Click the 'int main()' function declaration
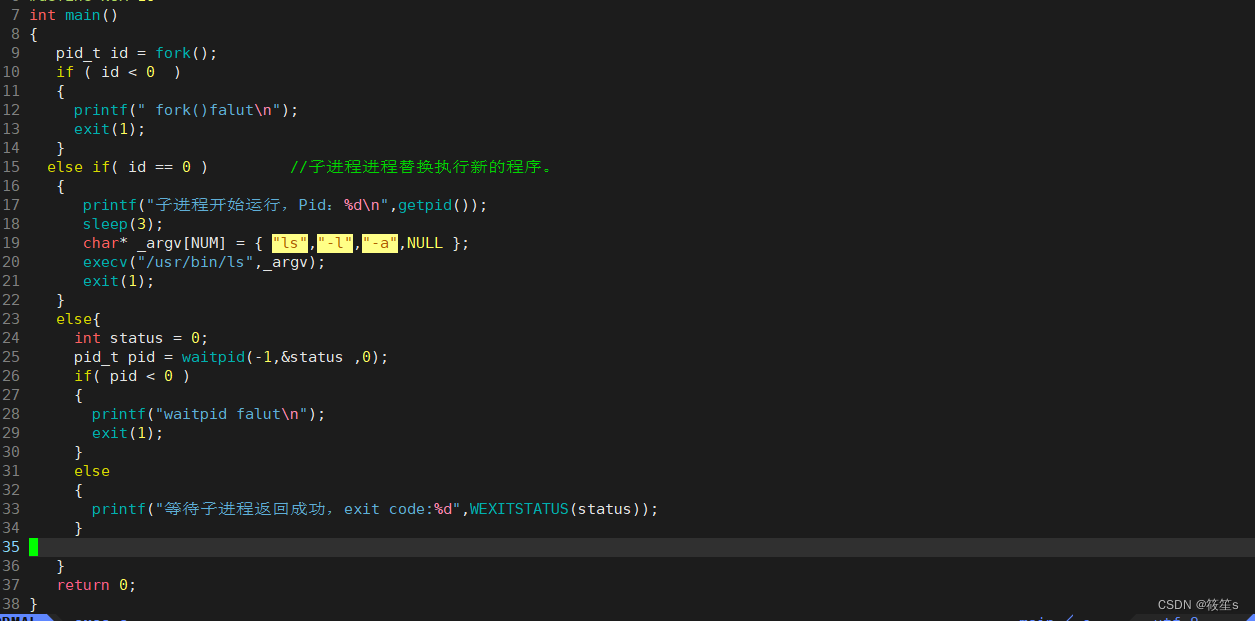 (x=74, y=15)
